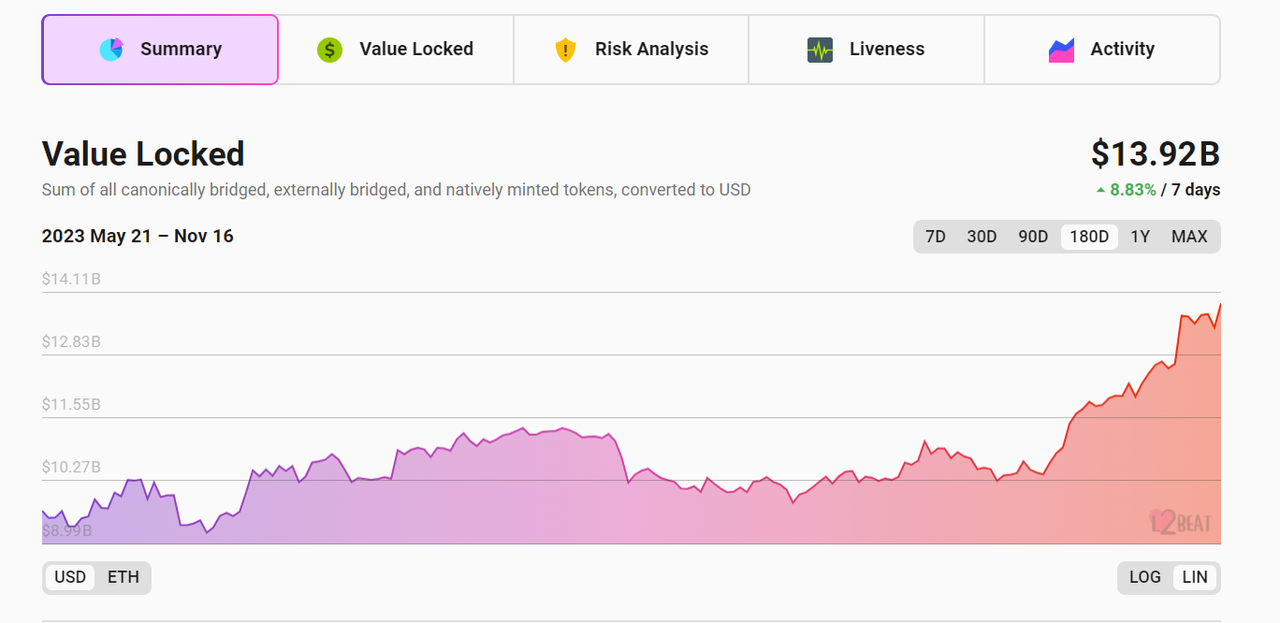The height and width of the screenshot is (623, 1280).
Task: Click the L2BEAT watermark logo on chart
Action: (1180, 521)
